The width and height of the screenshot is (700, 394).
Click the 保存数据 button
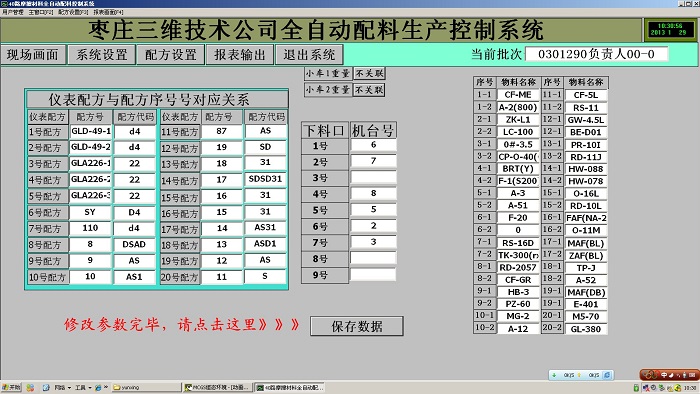pos(357,326)
